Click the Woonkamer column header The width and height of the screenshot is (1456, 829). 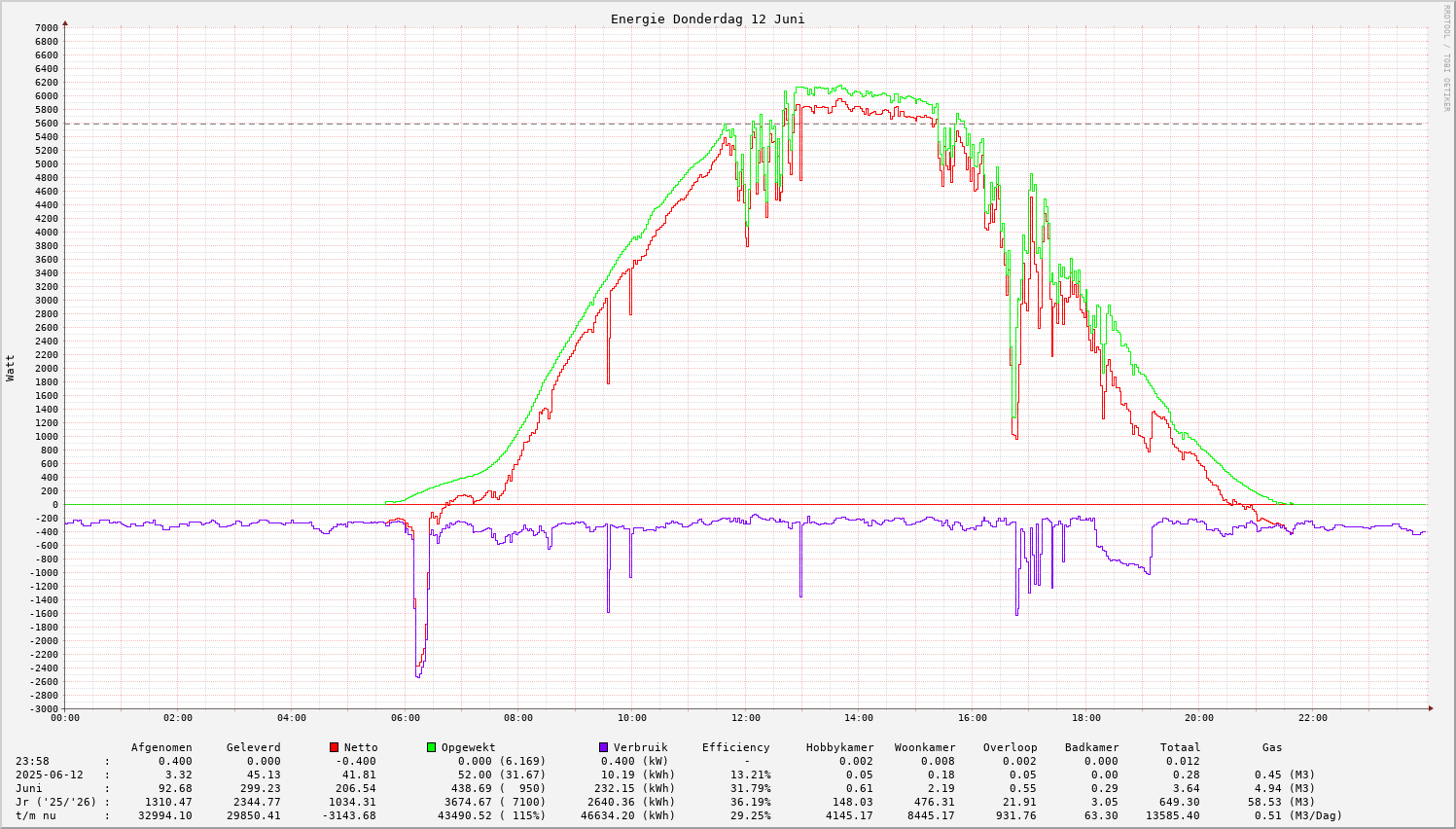tap(924, 747)
